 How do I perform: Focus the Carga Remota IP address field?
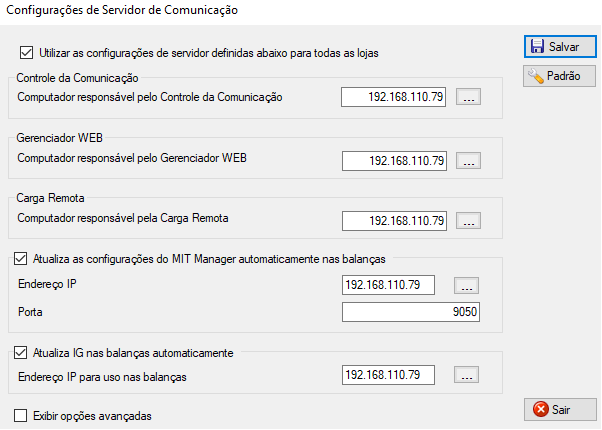point(394,221)
